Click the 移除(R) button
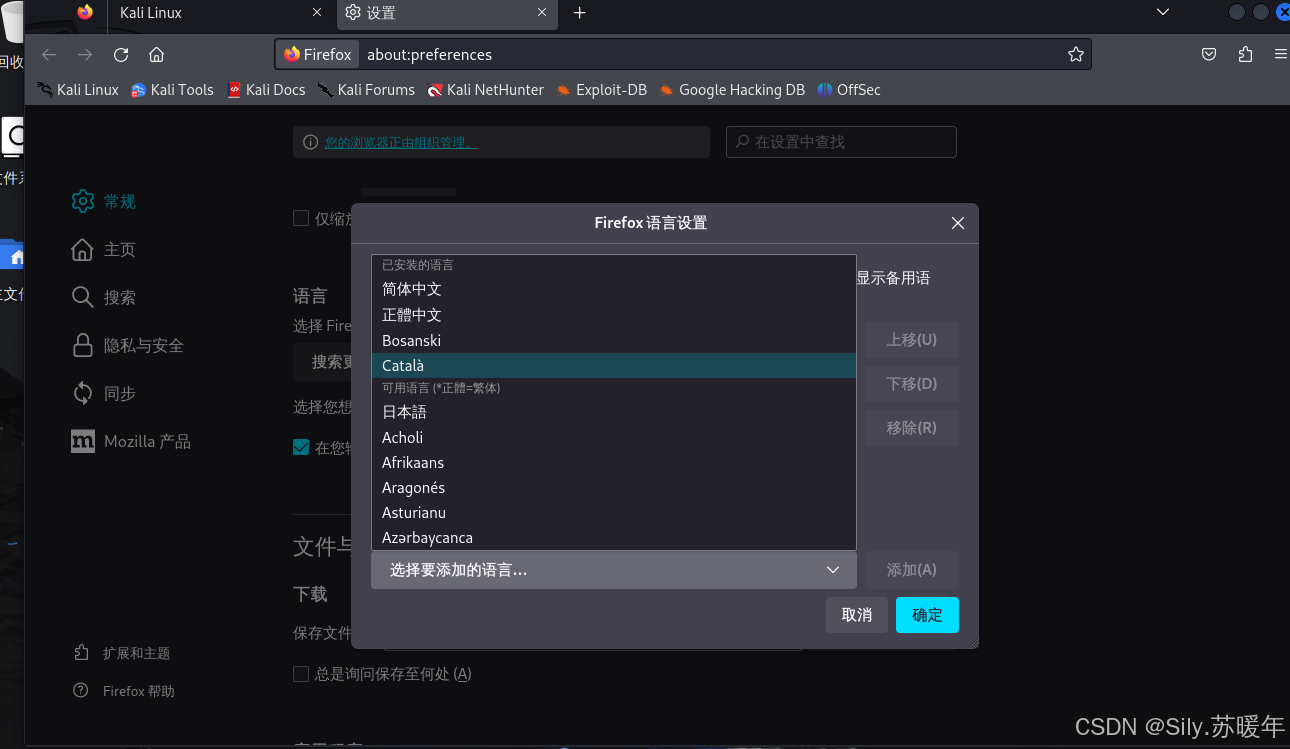1290x749 pixels. coord(912,428)
